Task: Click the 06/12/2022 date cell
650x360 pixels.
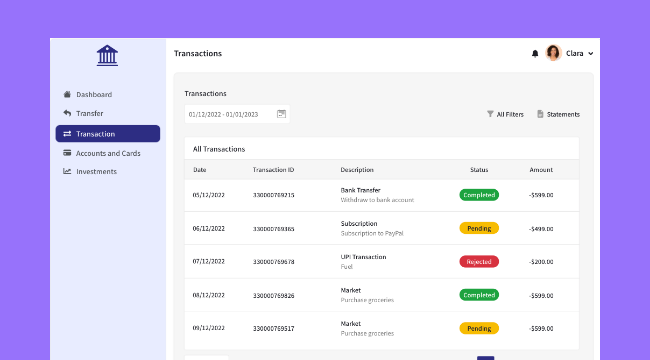Action: pos(209,228)
